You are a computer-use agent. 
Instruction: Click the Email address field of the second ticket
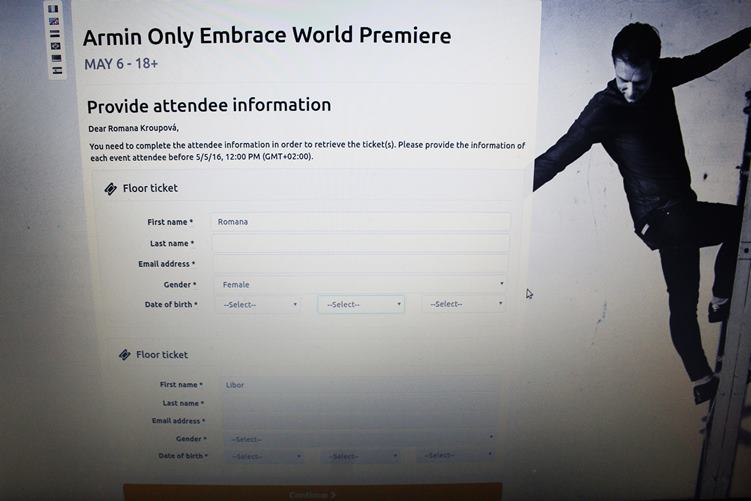pos(360,421)
